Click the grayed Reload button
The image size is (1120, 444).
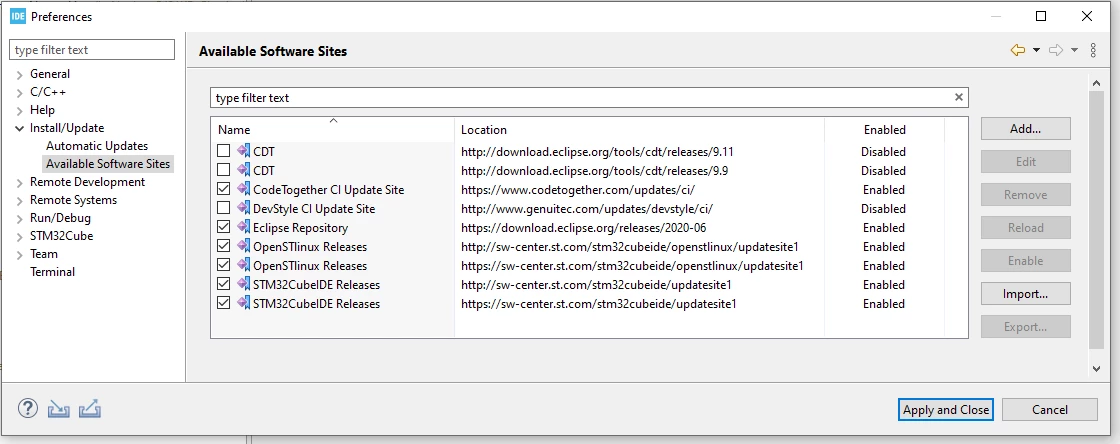click(1026, 228)
